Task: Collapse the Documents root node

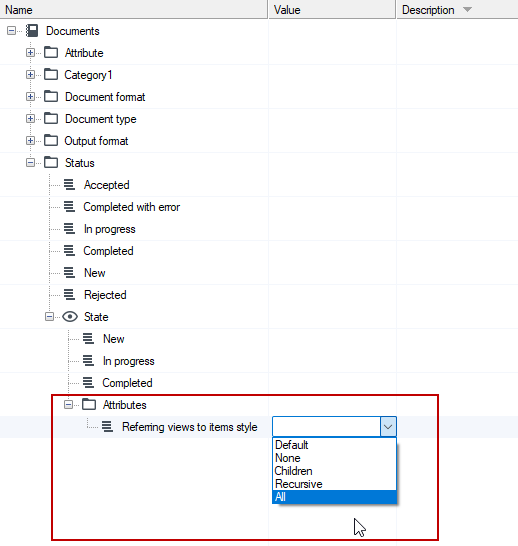Action: pos(11,31)
